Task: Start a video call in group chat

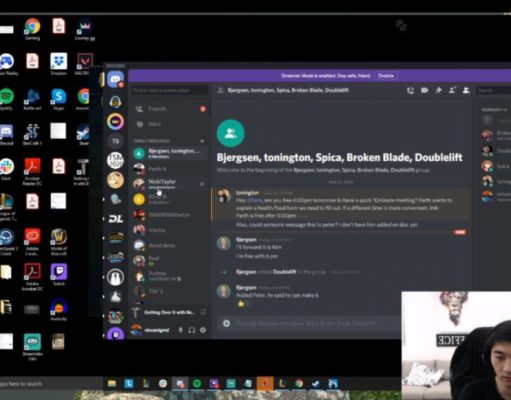Action: (424, 90)
